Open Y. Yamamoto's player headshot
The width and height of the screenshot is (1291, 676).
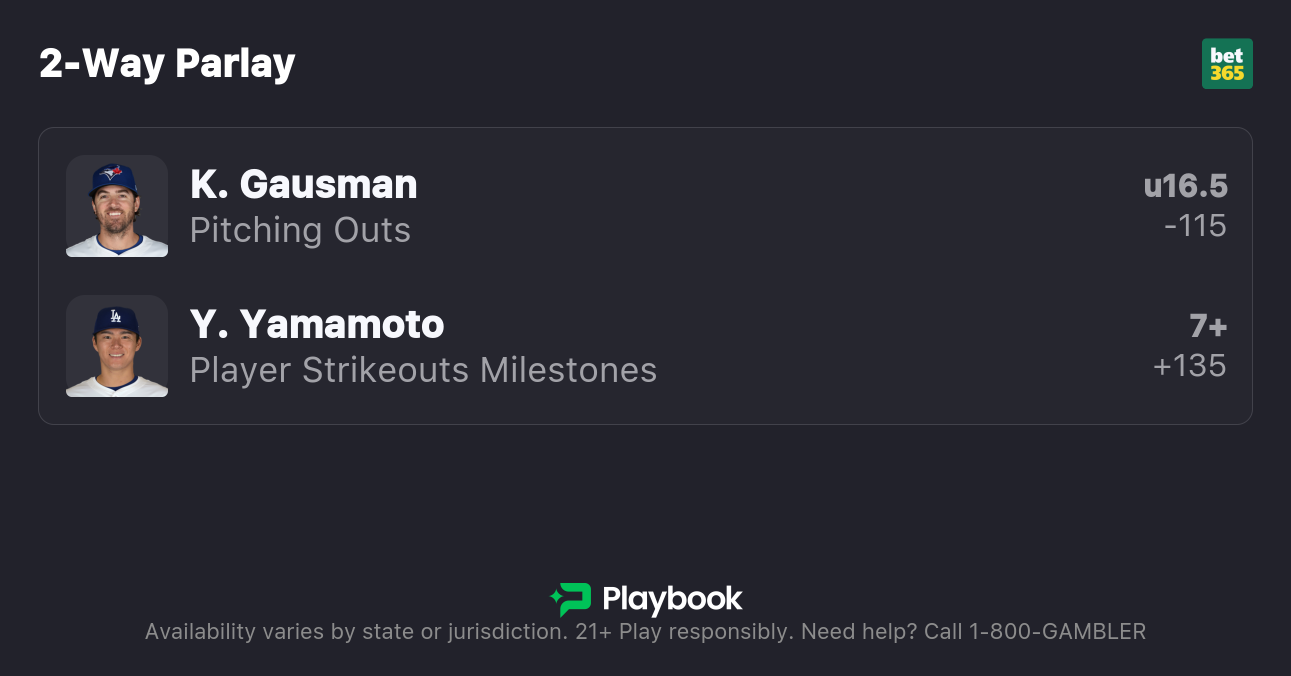click(x=117, y=346)
